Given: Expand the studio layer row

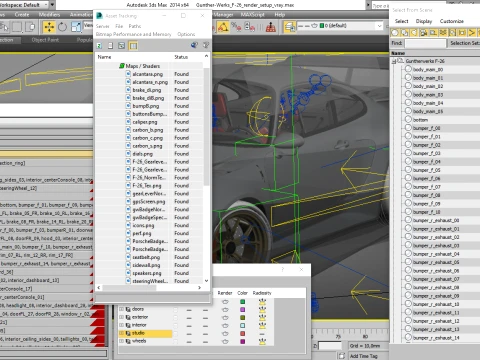Looking at the screenshot, I should [x=122, y=333].
